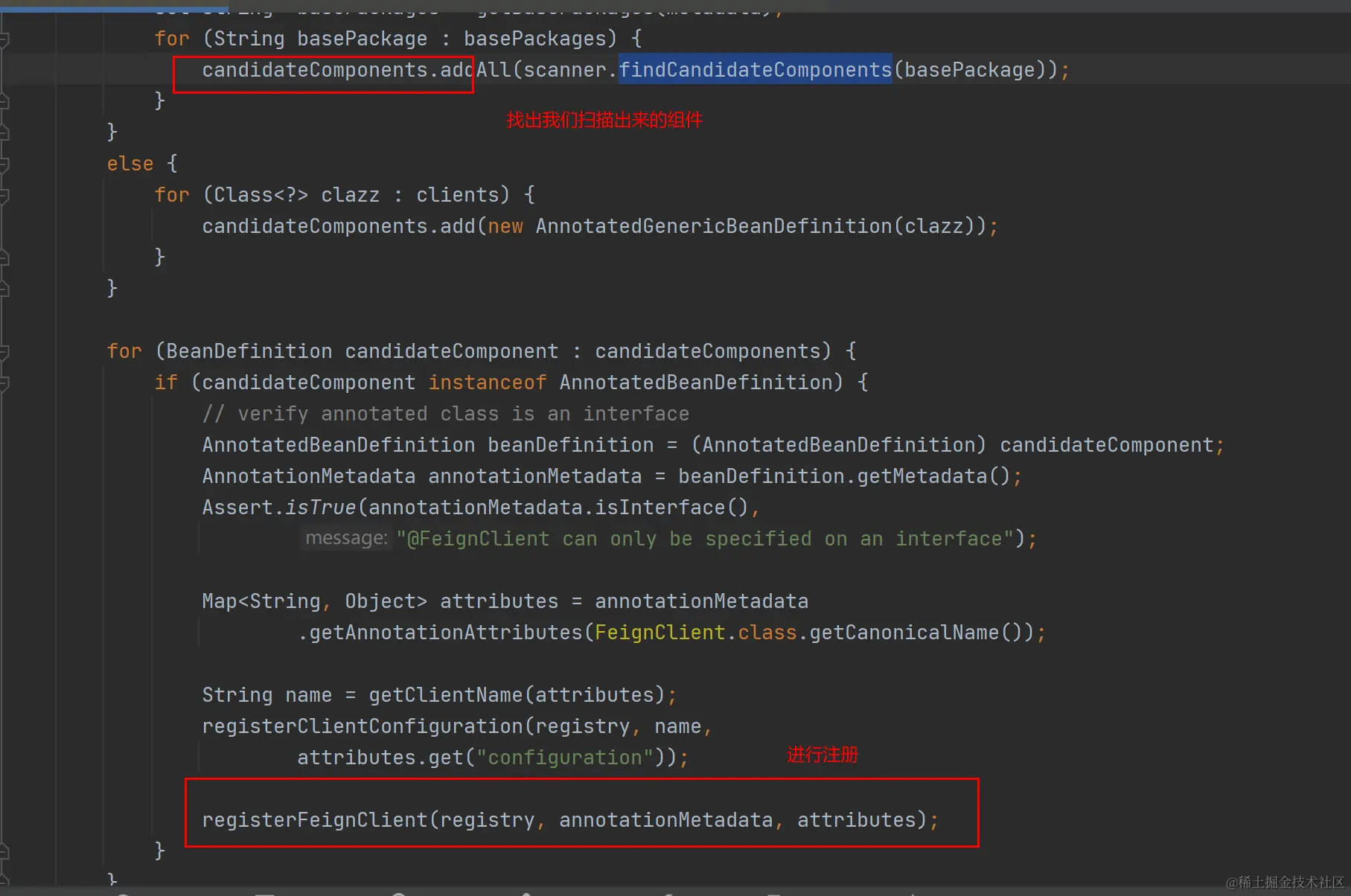Collapse fold marker beside 'for (String basePackage' line
Viewport: 1351px width, 896px height.
pos(4,39)
